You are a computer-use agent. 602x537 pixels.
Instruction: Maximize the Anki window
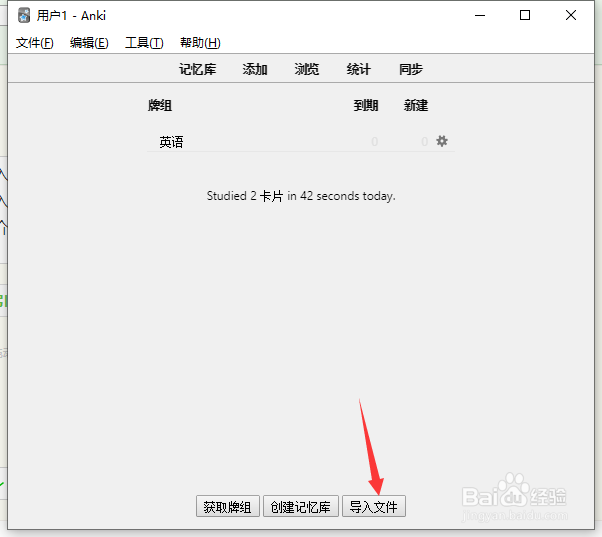(x=525, y=16)
